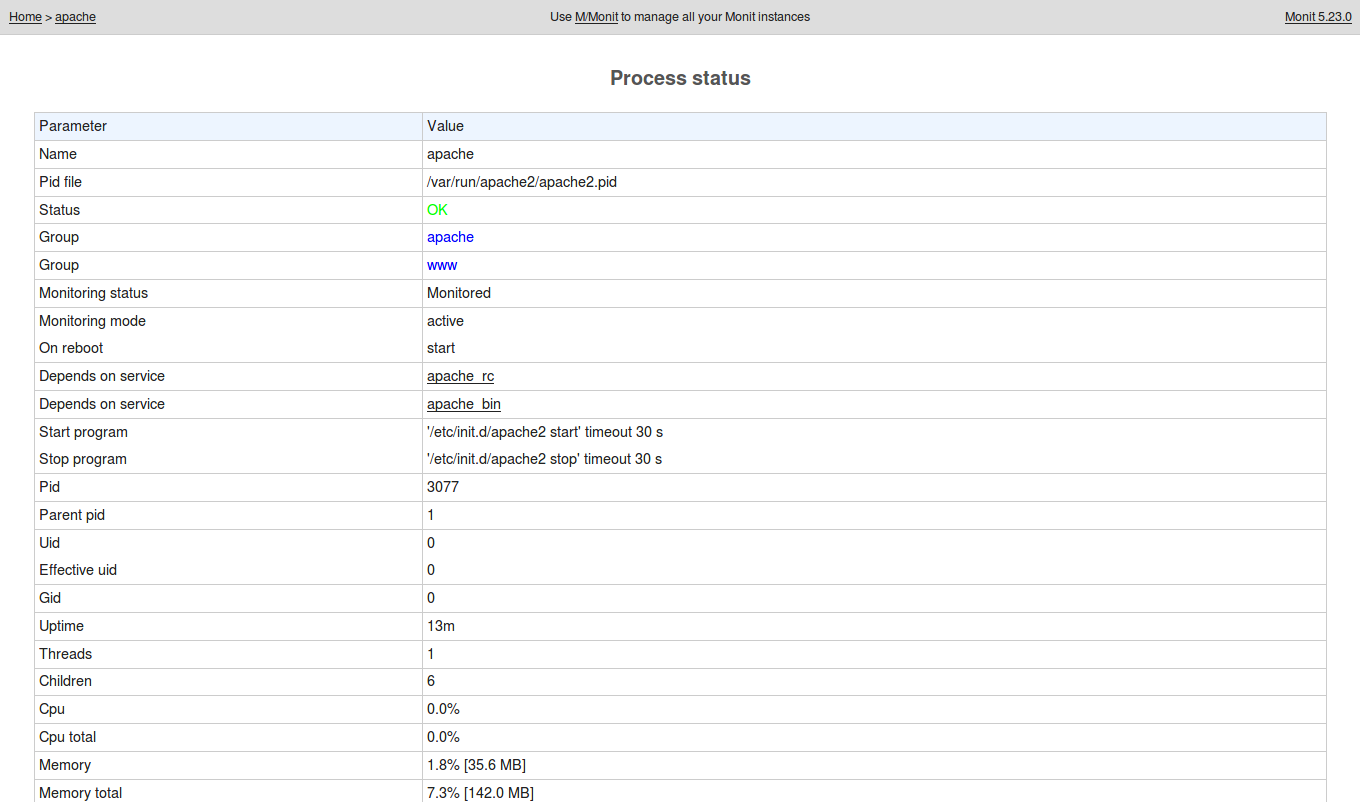The width and height of the screenshot is (1360, 802).
Task: Click the Pid file parameter label
Action: click(60, 182)
